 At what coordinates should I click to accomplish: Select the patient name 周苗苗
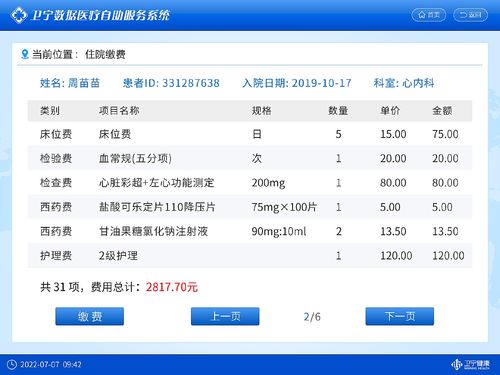[x=84, y=83]
